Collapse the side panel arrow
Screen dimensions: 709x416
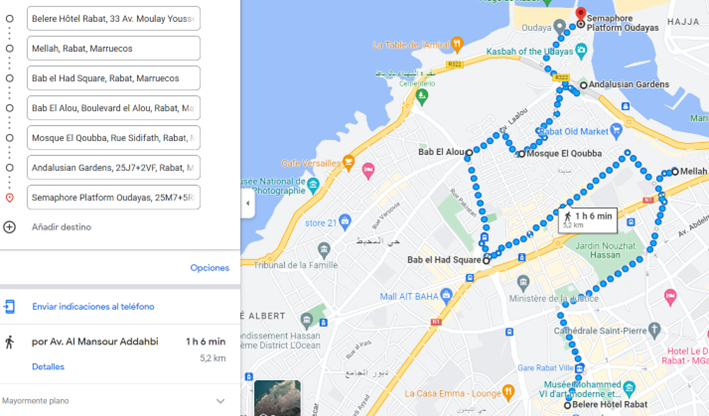coord(247,203)
